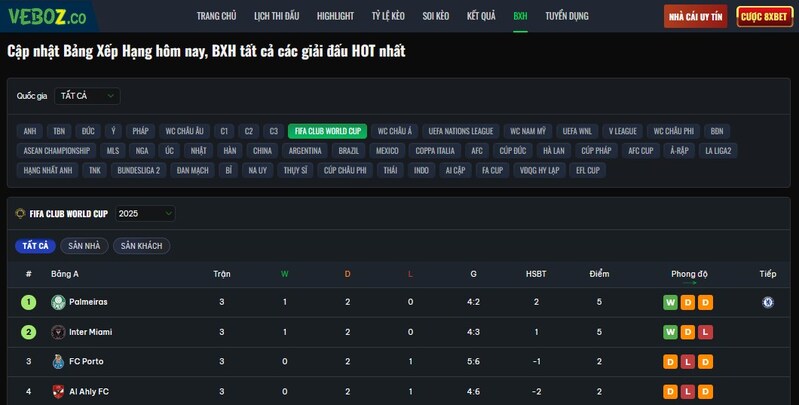
Task: Switch table to SÂN KHÁCH away view
Action: 142,246
